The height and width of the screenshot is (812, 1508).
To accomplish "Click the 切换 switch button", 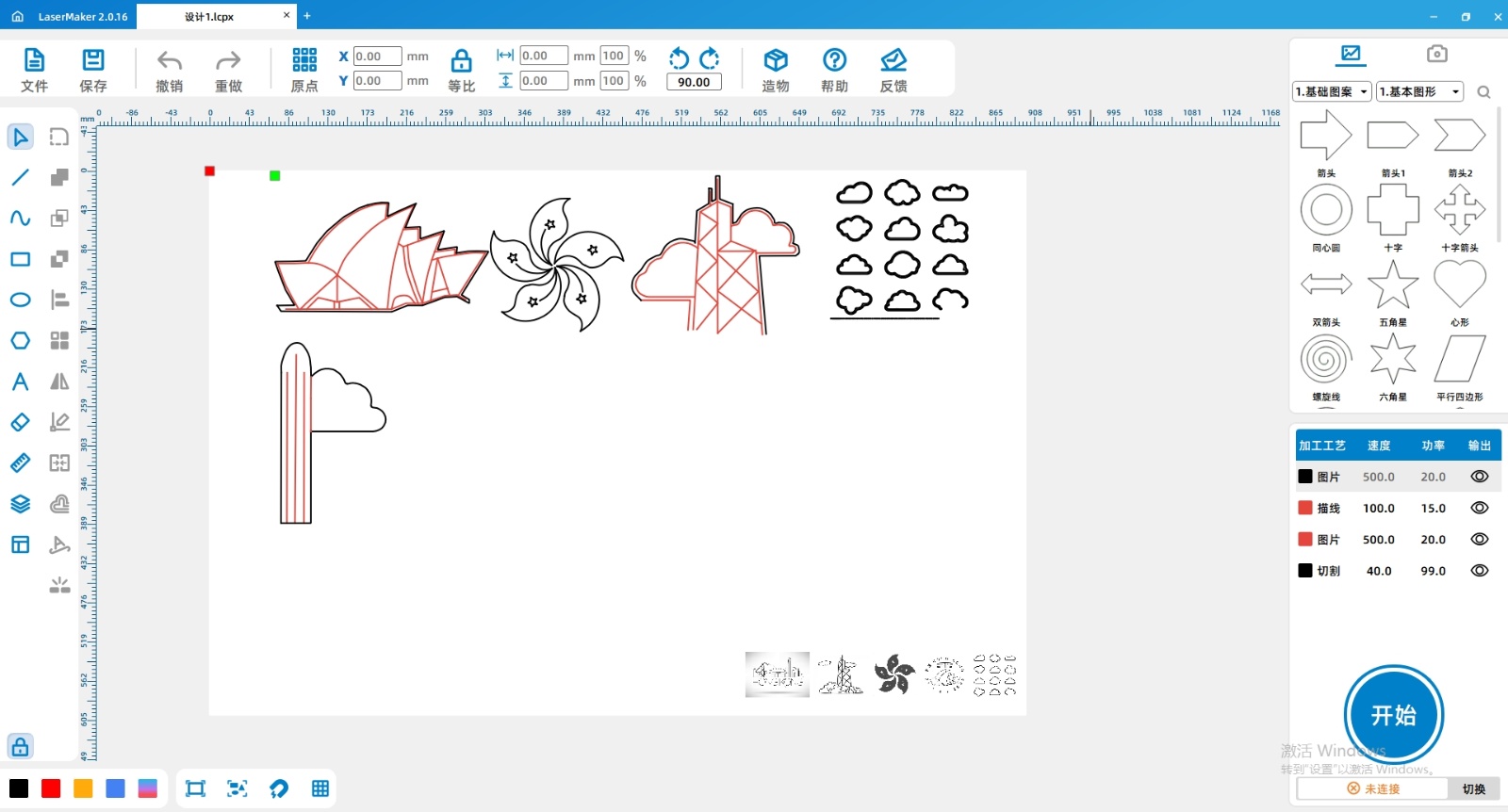I will 1473,789.
